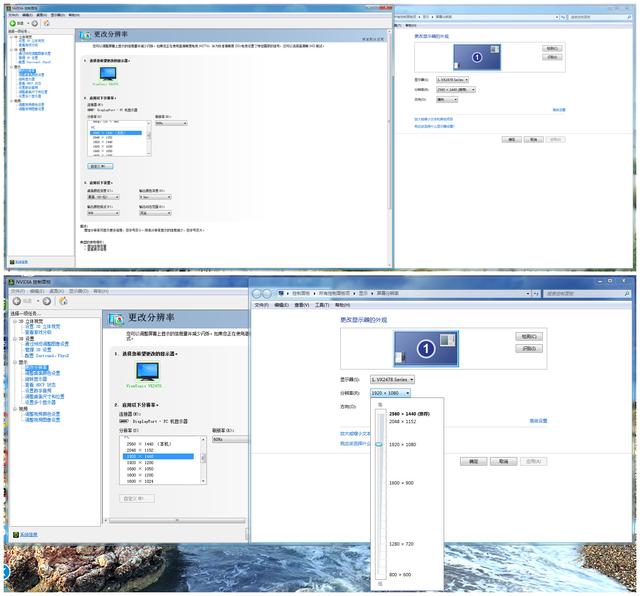Choose 1600 × 1024 in bottom NVIDIA resolution list
The height and width of the screenshot is (596, 640).
[x=158, y=481]
